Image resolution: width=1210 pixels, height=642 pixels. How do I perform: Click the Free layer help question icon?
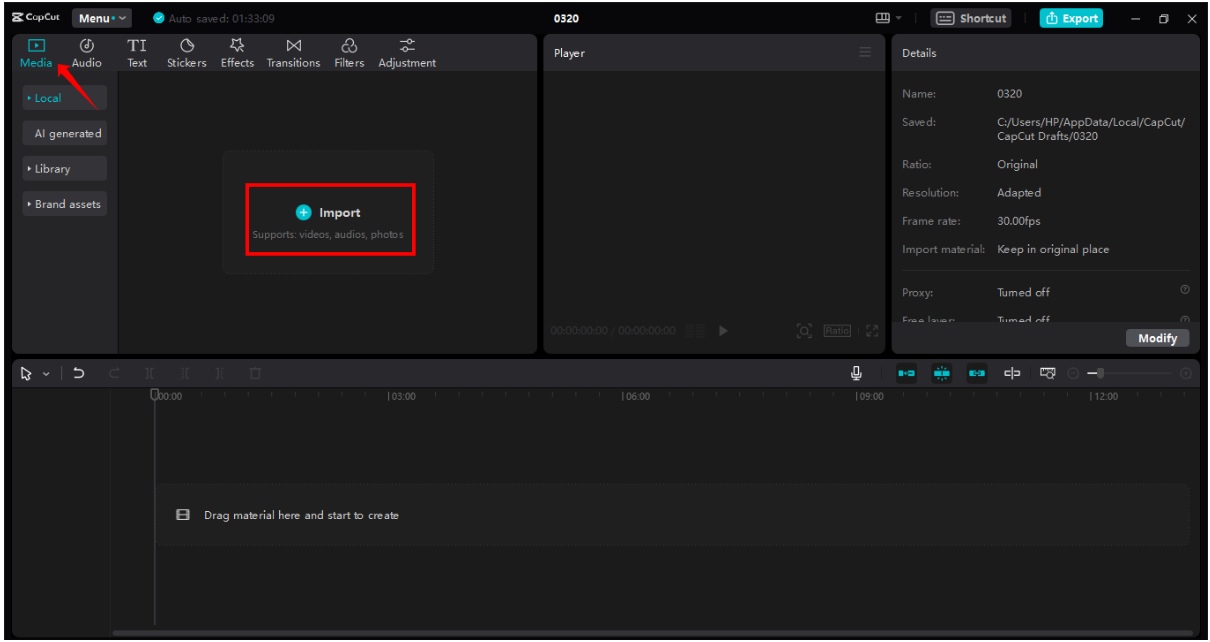click(x=1185, y=320)
